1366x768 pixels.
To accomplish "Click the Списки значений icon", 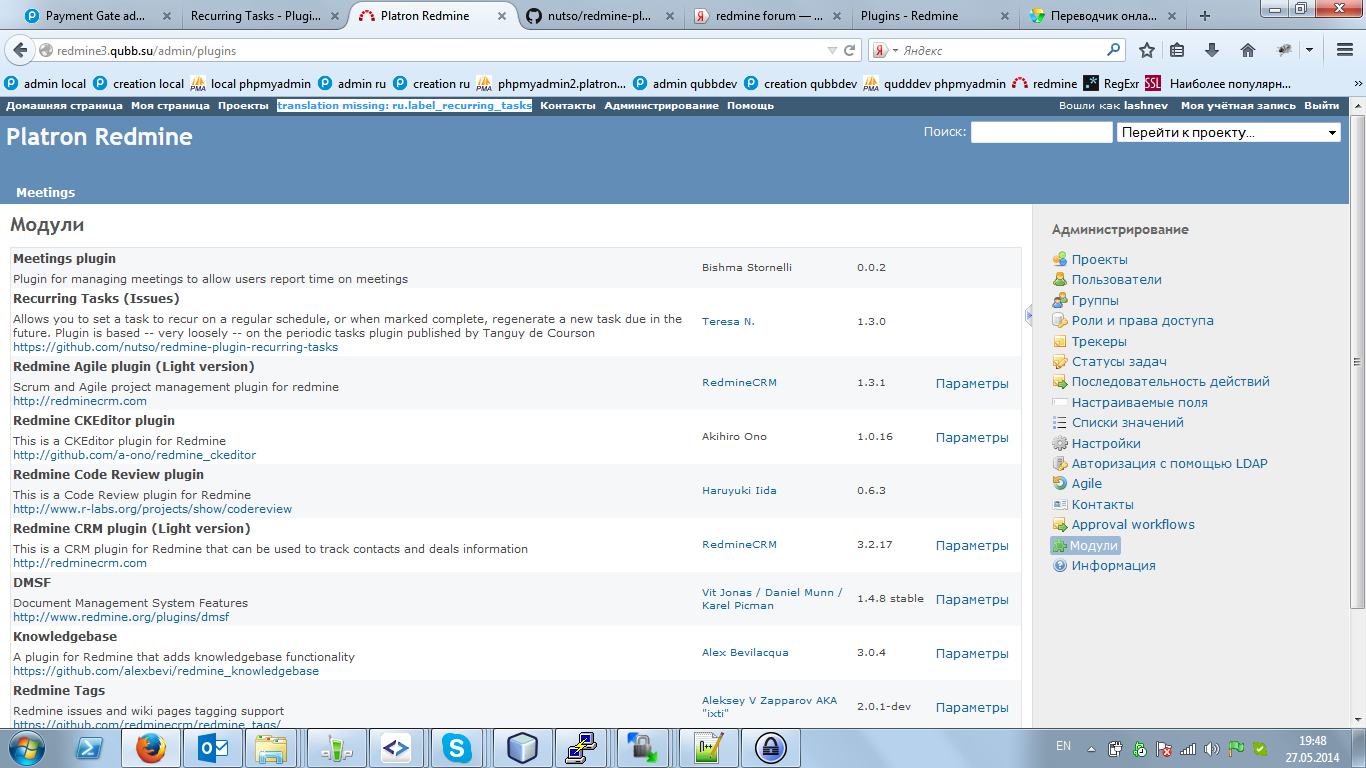I will click(x=1060, y=423).
